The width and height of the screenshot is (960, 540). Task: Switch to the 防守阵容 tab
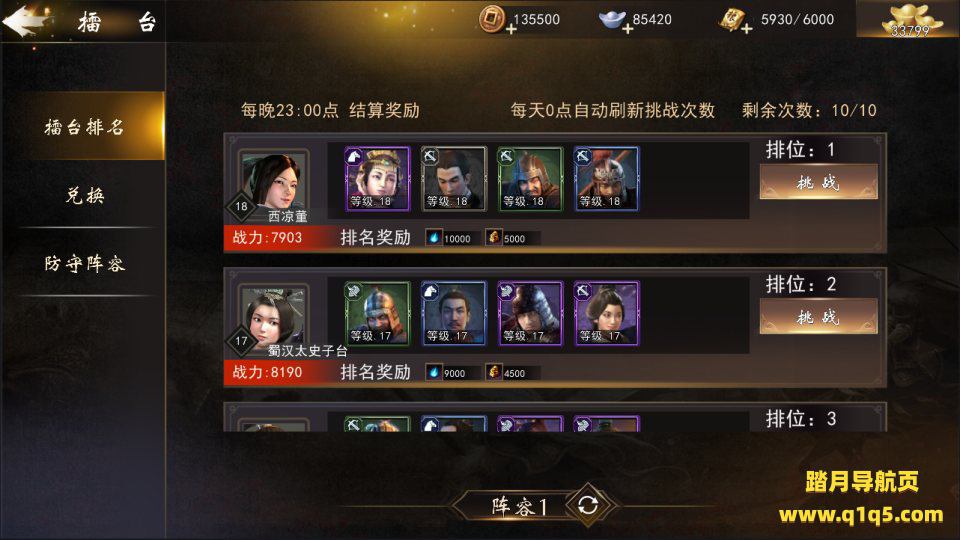click(x=83, y=264)
